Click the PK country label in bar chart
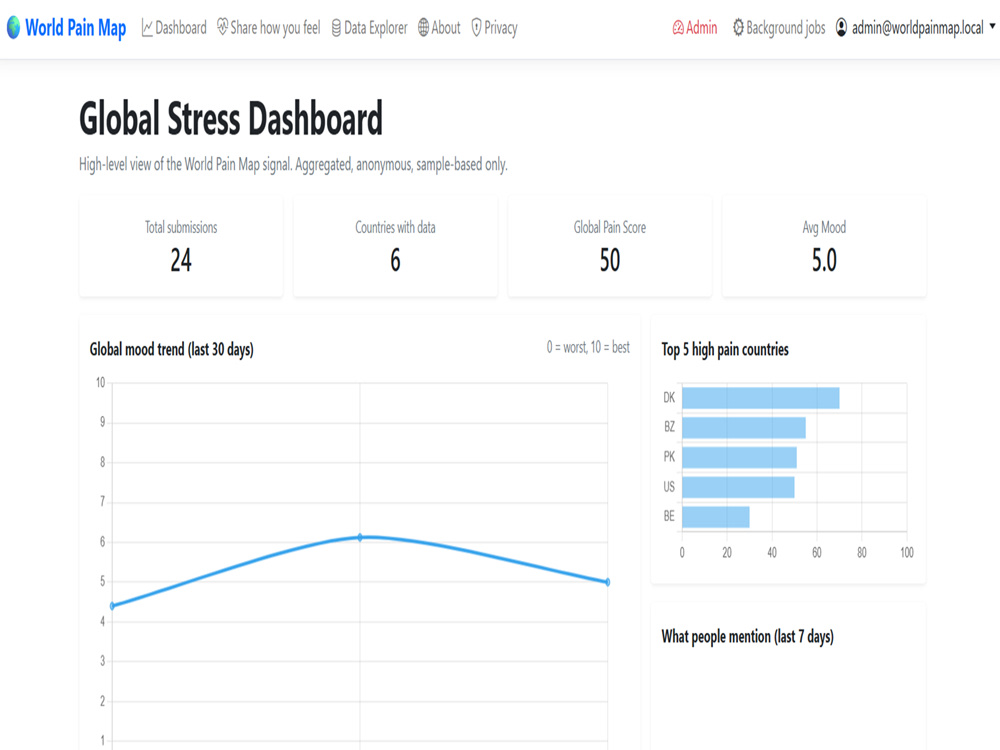This screenshot has width=1000, height=750. (669, 457)
